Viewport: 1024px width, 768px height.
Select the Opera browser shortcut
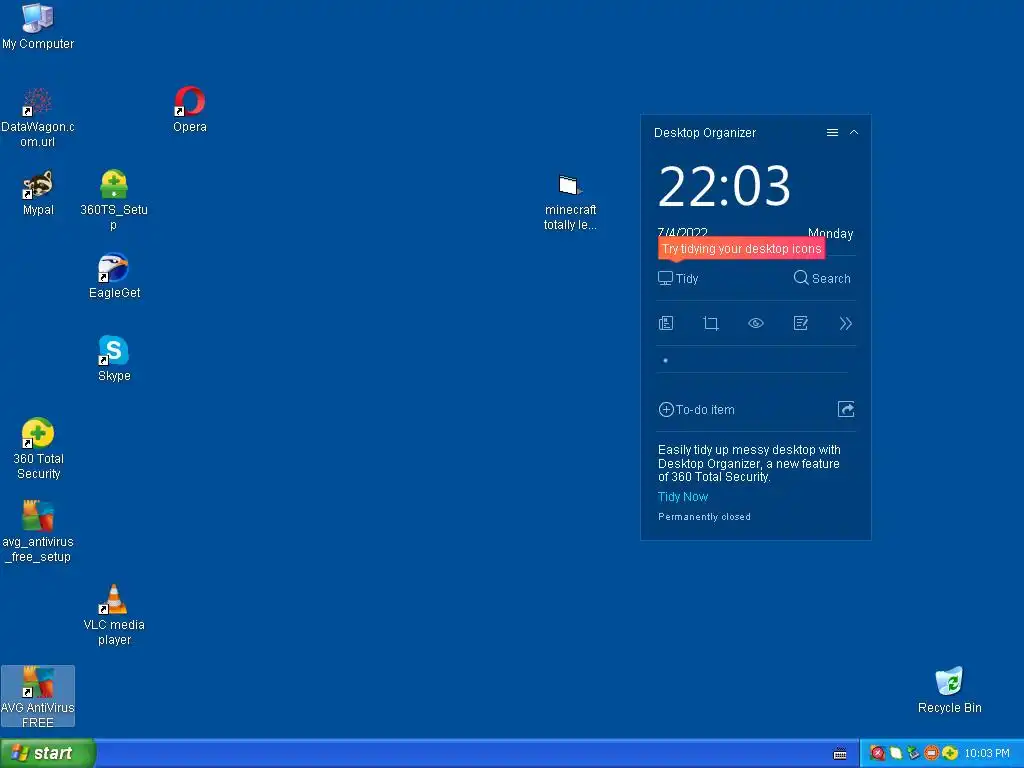(189, 109)
